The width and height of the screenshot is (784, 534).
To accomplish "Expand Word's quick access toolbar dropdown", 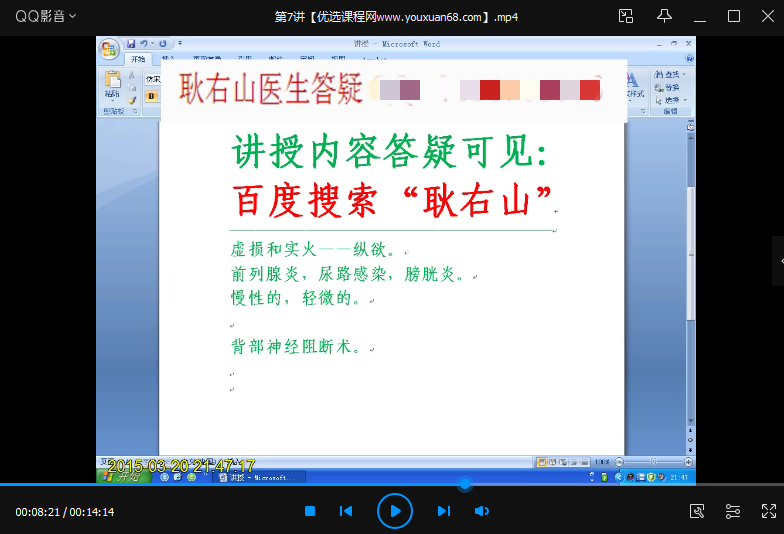I will click(x=179, y=44).
